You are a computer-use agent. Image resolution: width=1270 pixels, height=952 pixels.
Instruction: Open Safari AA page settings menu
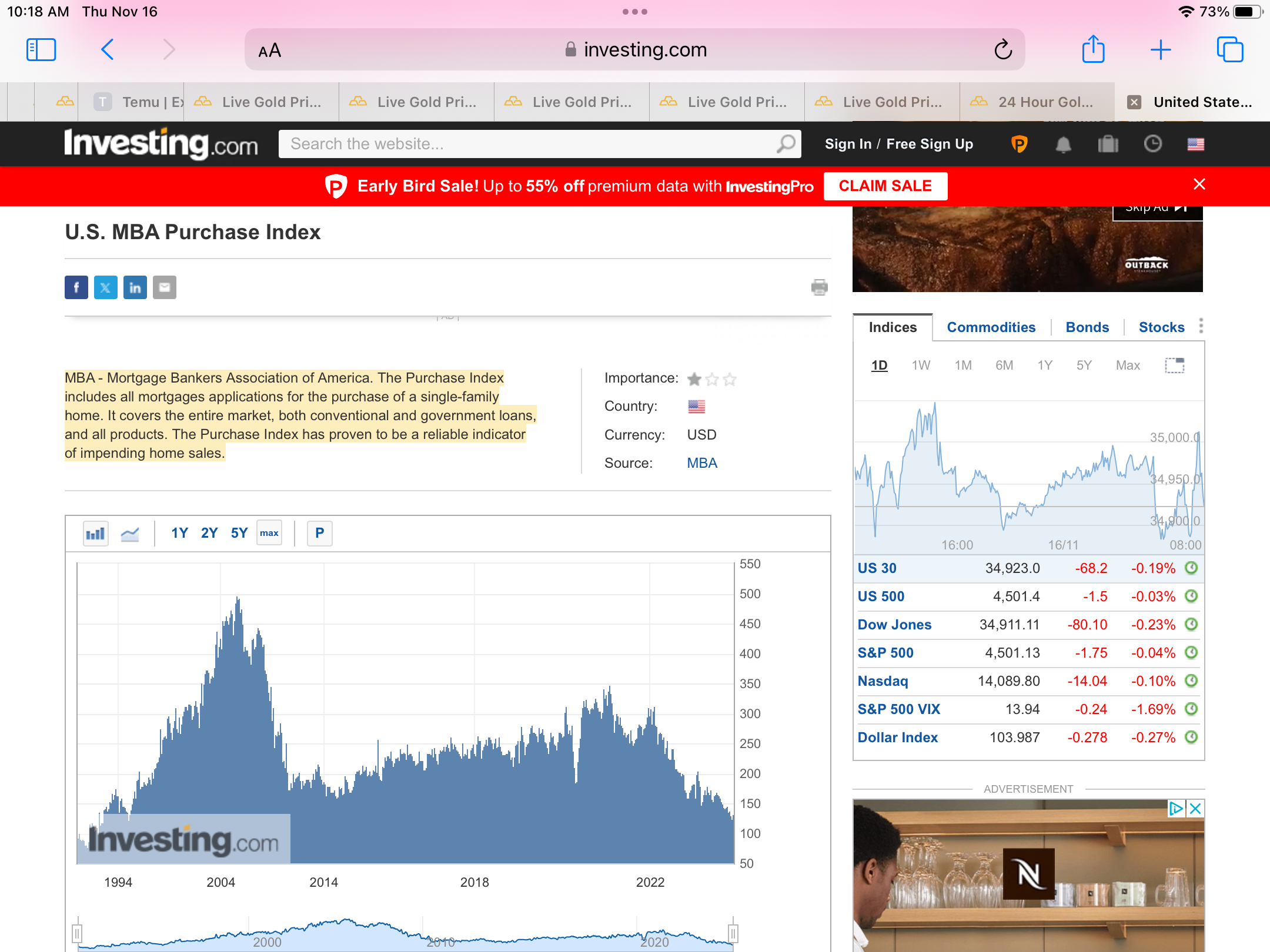[x=270, y=51]
